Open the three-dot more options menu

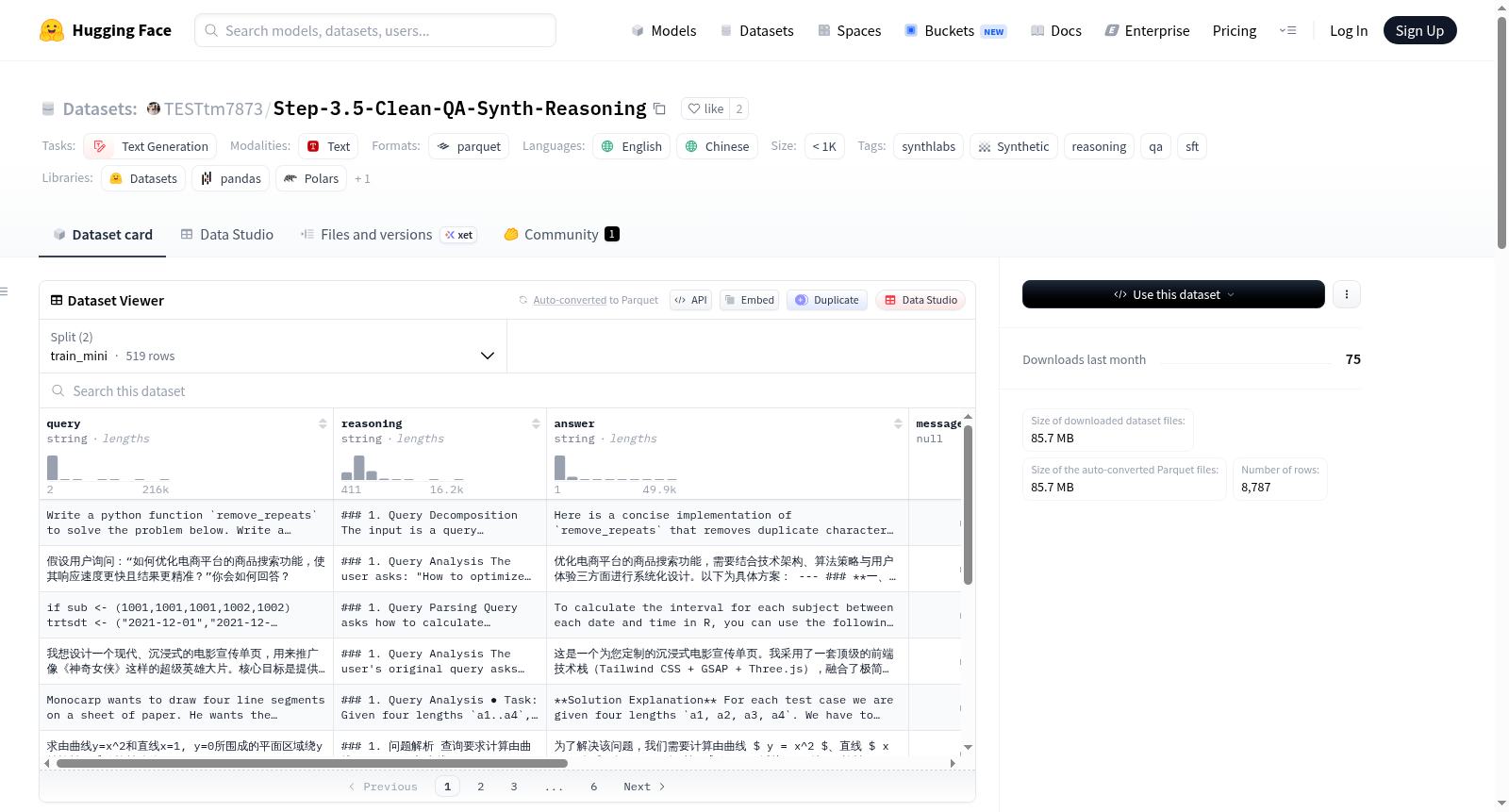[1347, 294]
